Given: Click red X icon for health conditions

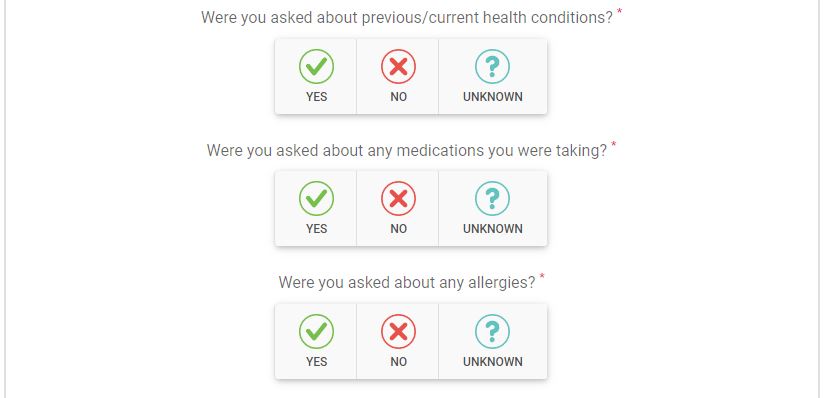Looking at the screenshot, I should 398,66.
